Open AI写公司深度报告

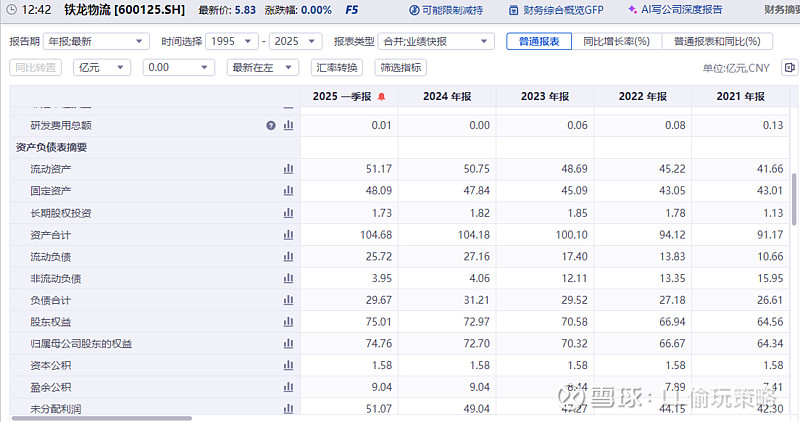point(676,10)
